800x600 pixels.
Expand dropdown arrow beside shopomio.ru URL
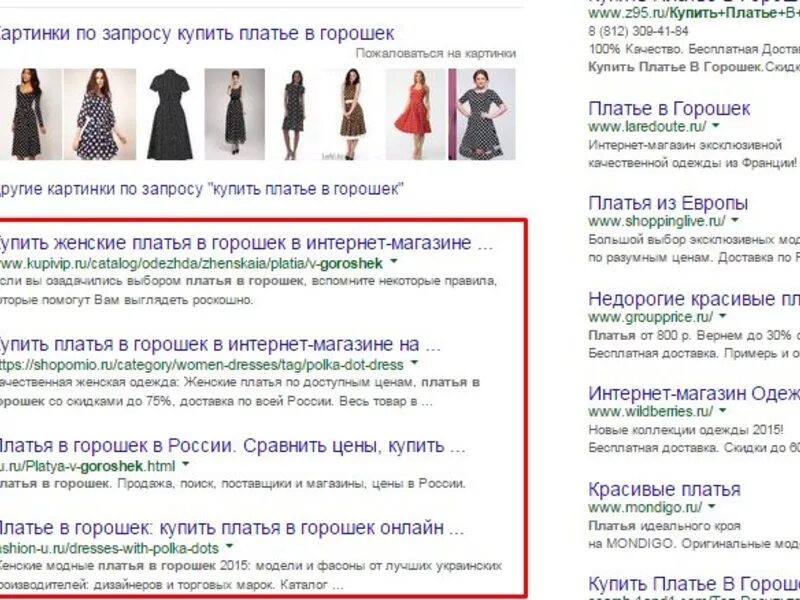pos(414,363)
